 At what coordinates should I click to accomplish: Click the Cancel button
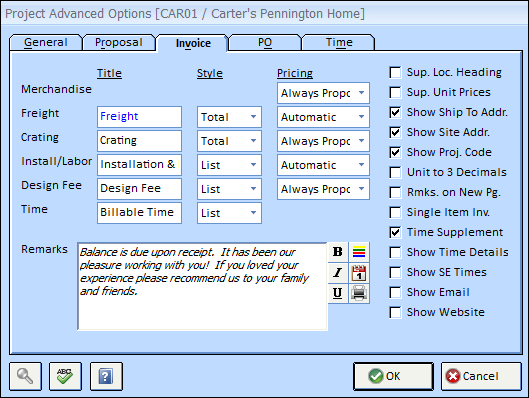tap(481, 376)
